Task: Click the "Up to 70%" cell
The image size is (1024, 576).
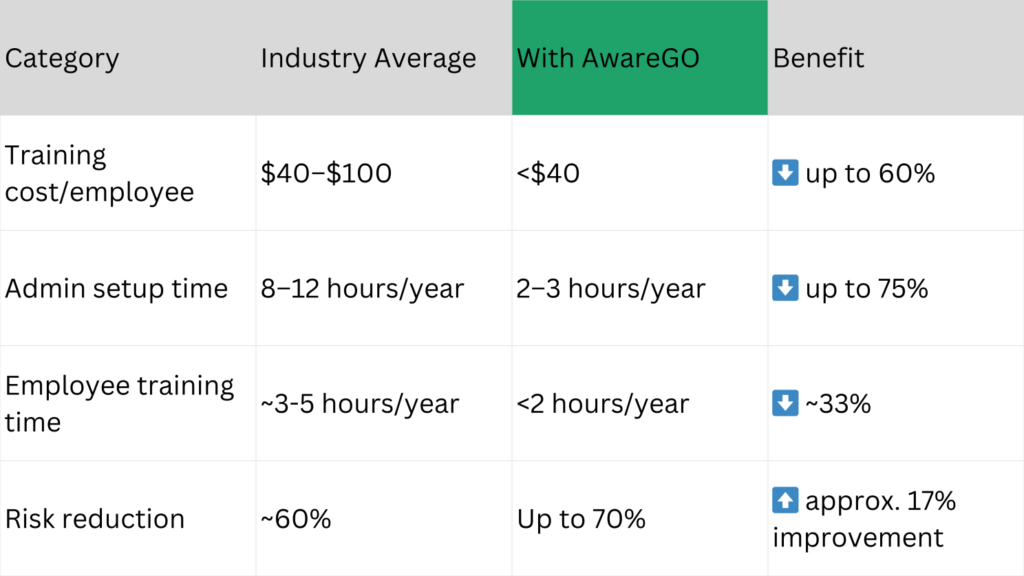Action: pyautogui.click(x=581, y=519)
